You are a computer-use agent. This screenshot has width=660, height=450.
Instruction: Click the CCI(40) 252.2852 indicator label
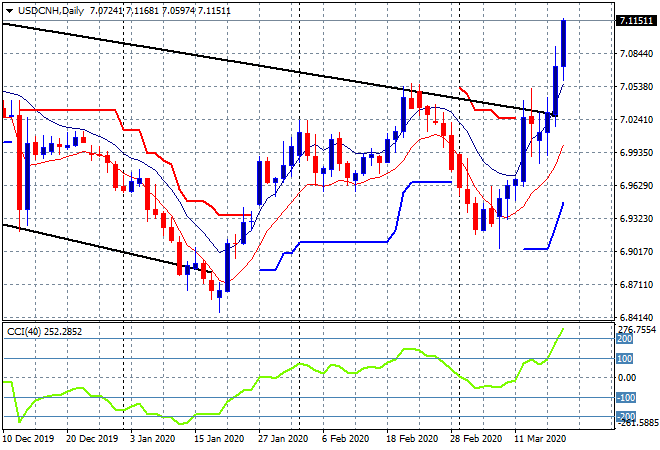[45, 332]
